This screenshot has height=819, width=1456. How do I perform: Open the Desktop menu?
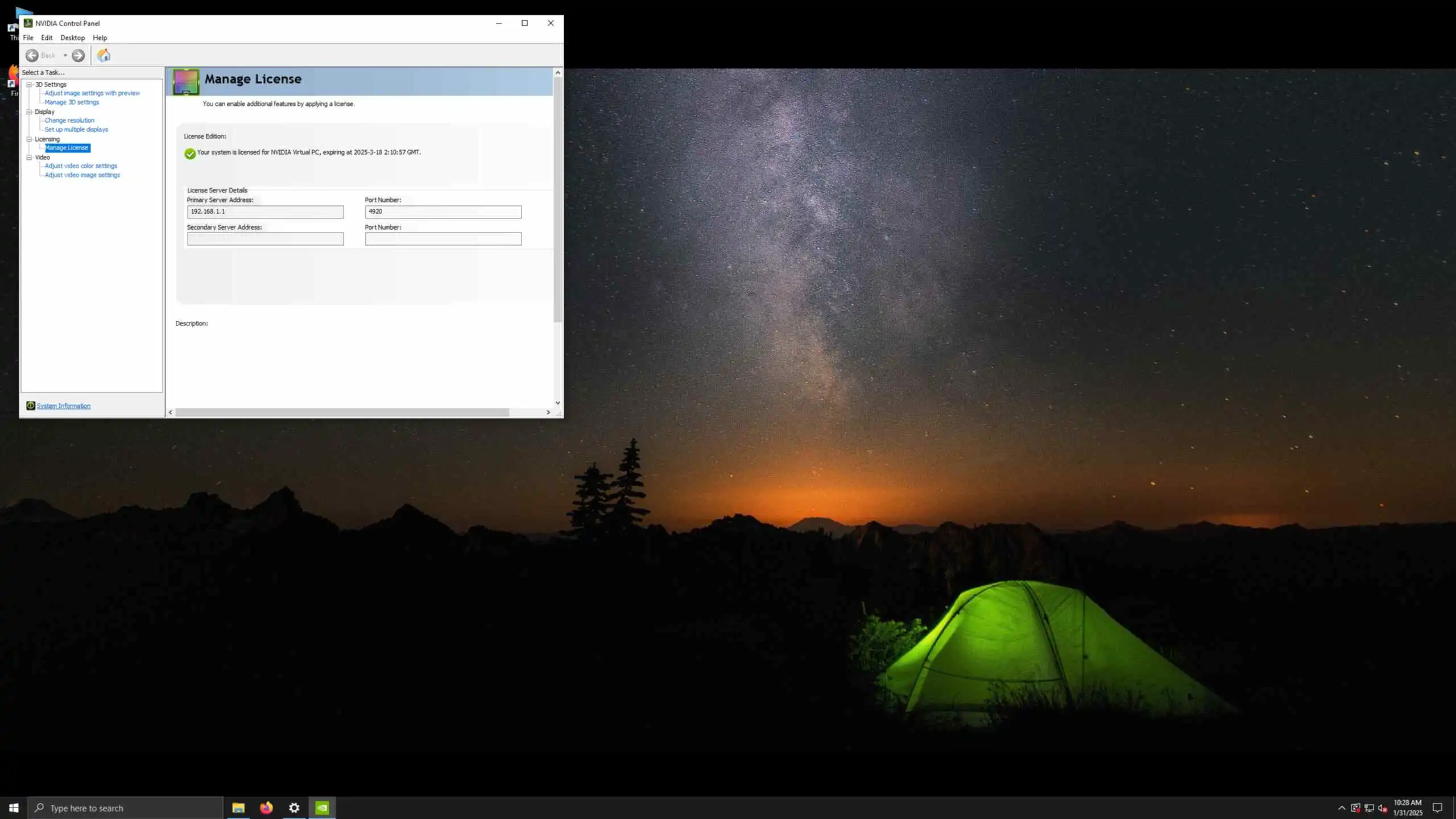(x=72, y=38)
